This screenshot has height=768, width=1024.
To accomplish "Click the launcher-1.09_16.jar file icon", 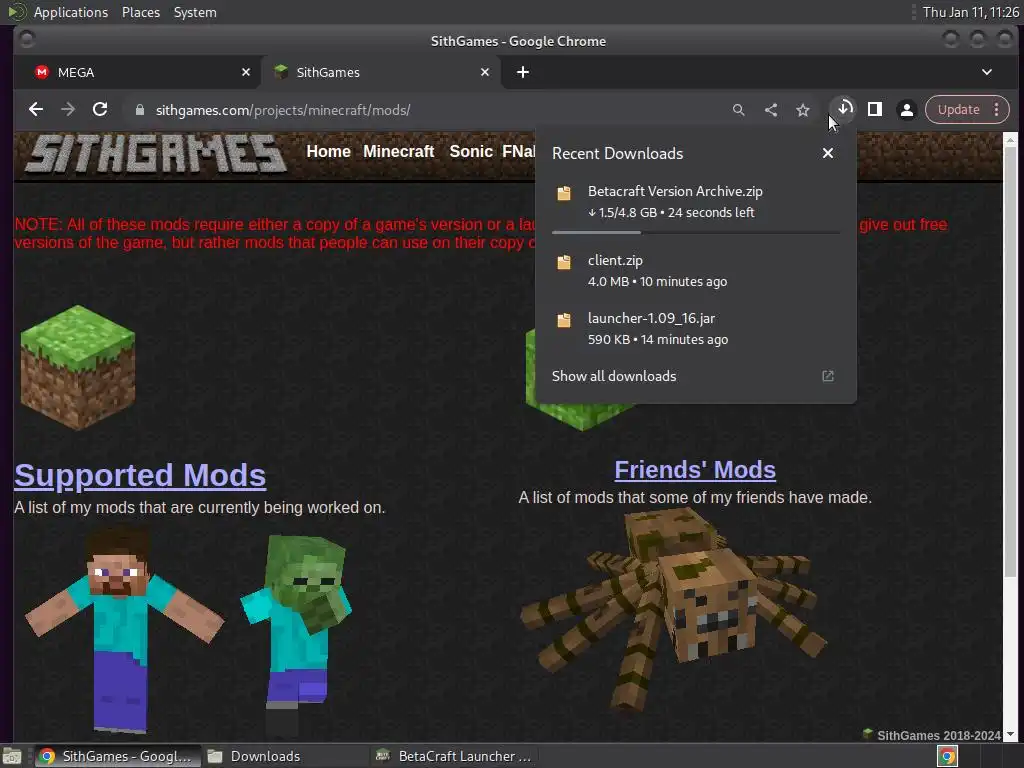I will pos(564,319).
